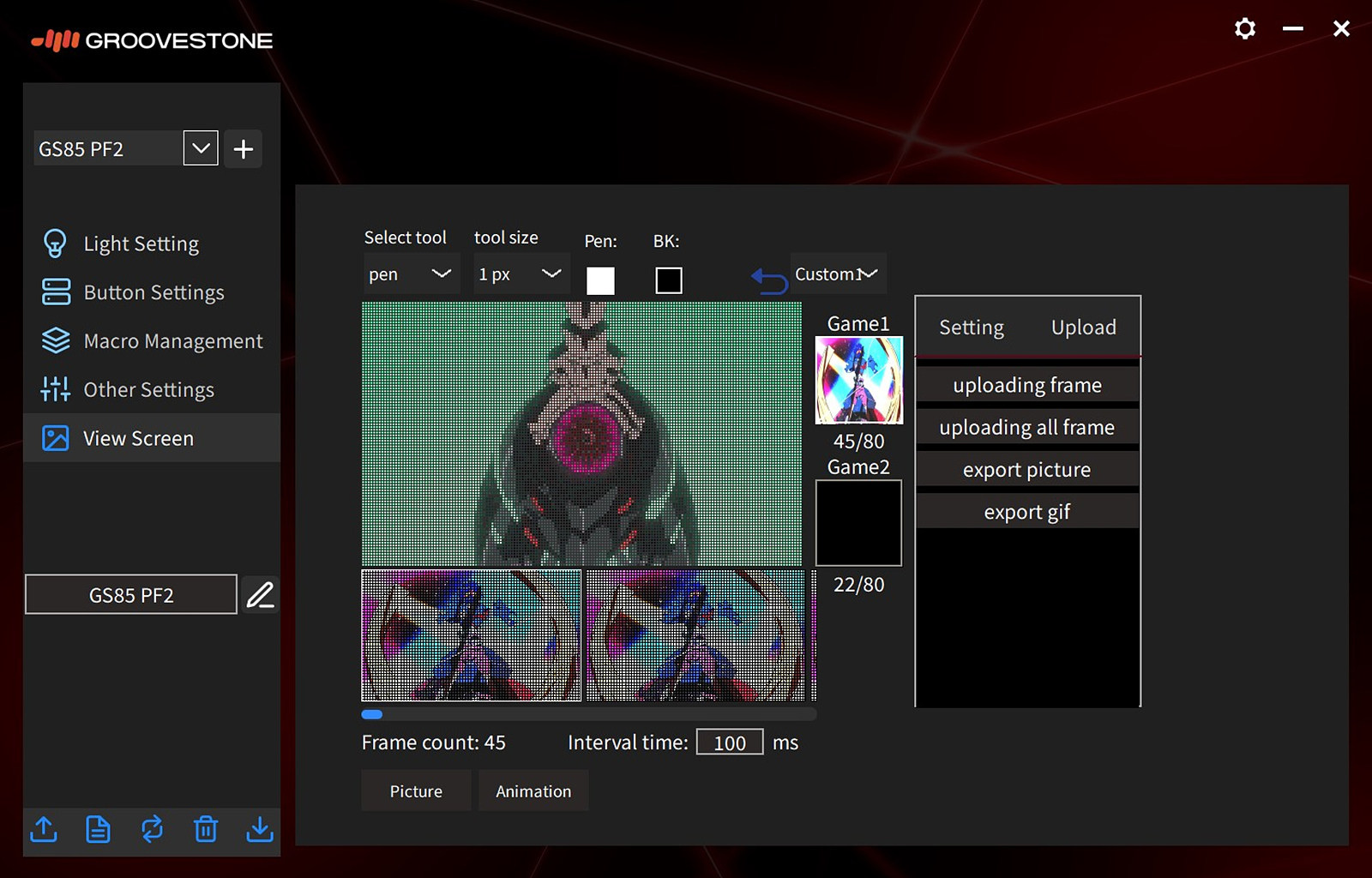Select the Game1 thumbnail
This screenshot has width=1372, height=878.
858,380
